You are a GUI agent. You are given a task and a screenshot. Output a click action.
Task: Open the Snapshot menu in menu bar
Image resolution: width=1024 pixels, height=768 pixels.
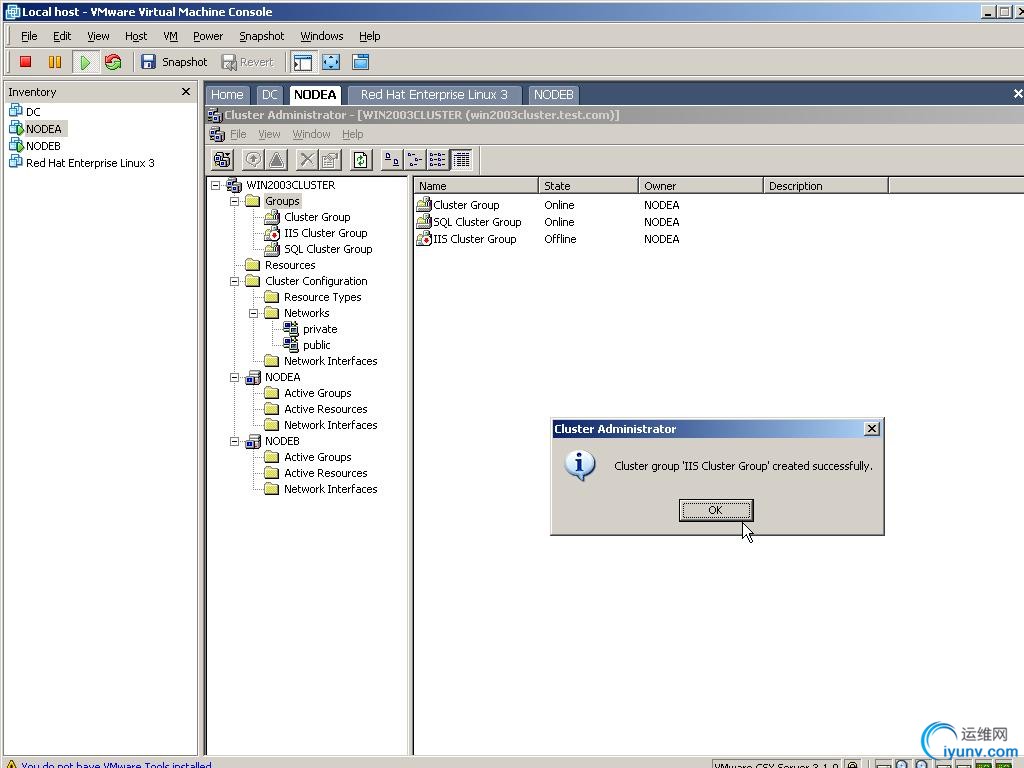point(261,36)
